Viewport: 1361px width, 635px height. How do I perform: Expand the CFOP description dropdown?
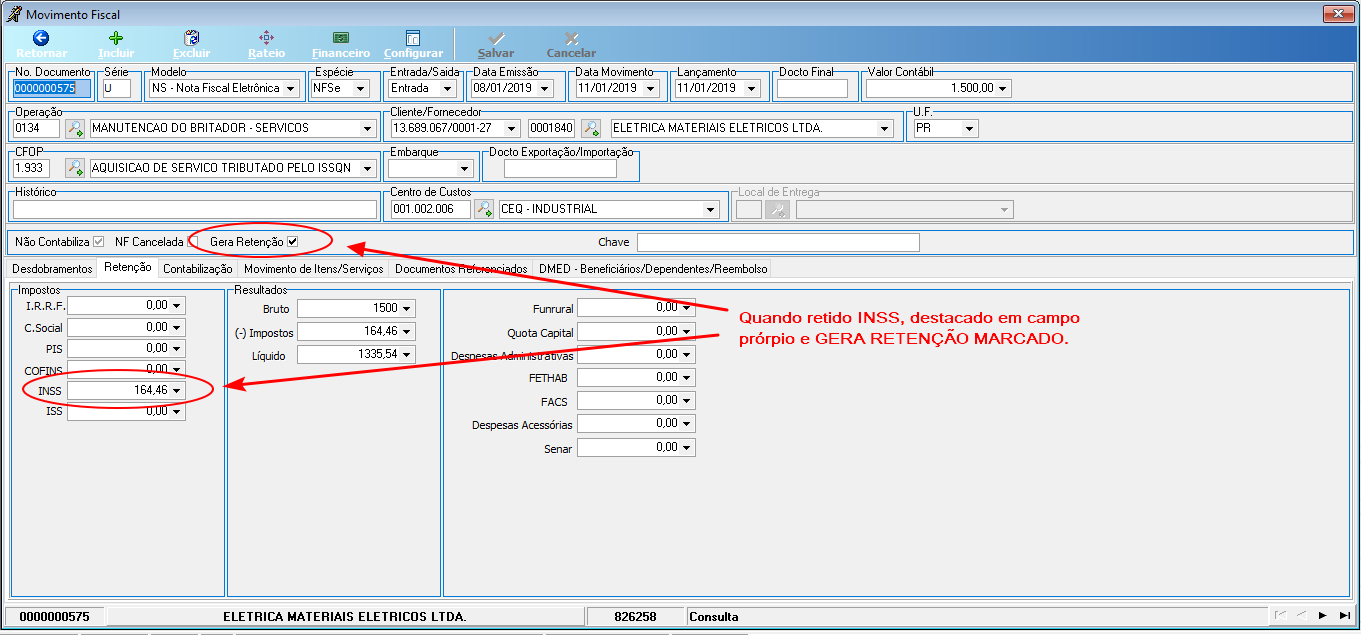(x=368, y=168)
